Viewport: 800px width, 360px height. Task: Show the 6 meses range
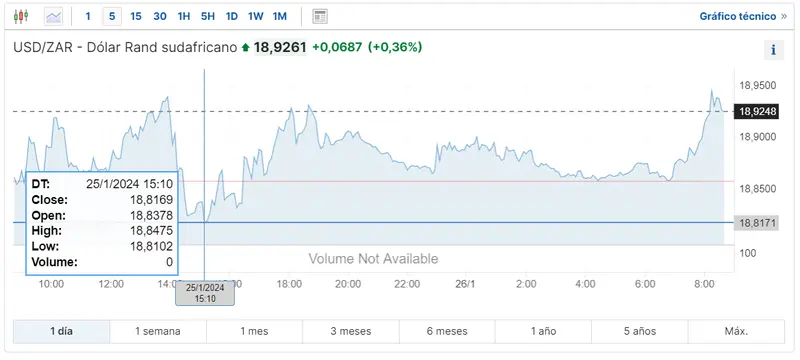pyautogui.click(x=447, y=331)
